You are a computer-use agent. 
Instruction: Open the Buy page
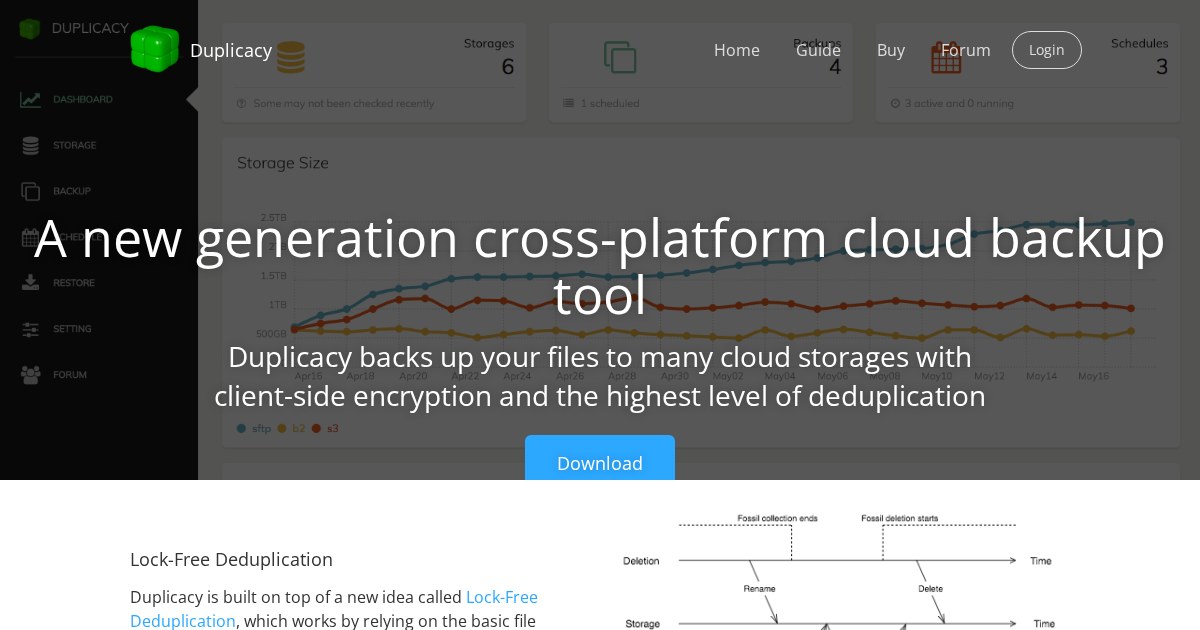(x=891, y=50)
